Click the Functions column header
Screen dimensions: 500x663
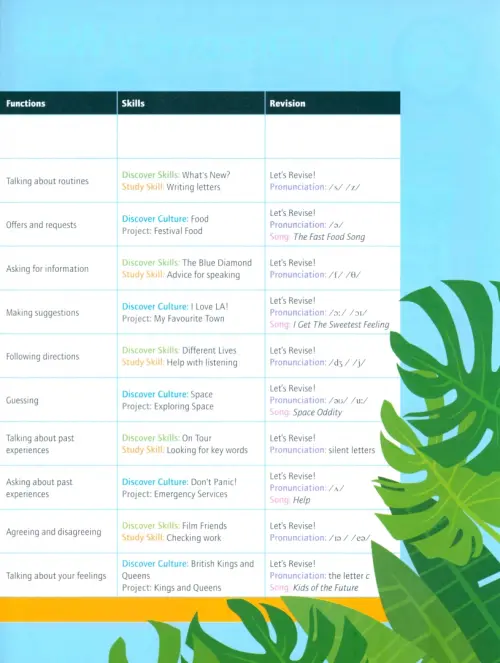coord(26,103)
